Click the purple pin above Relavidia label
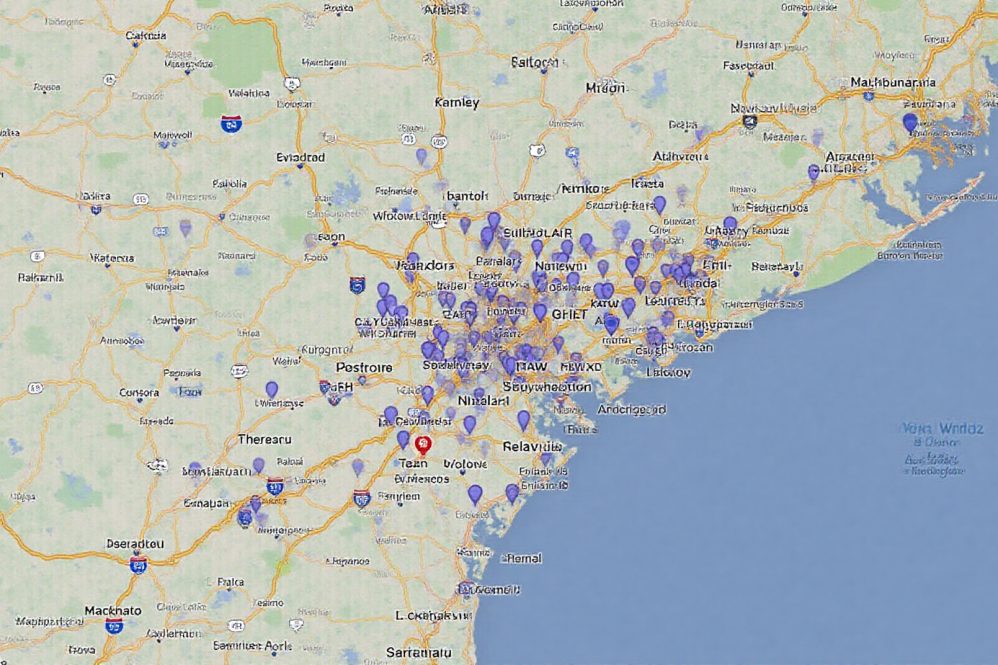The height and width of the screenshot is (665, 998). click(x=523, y=419)
